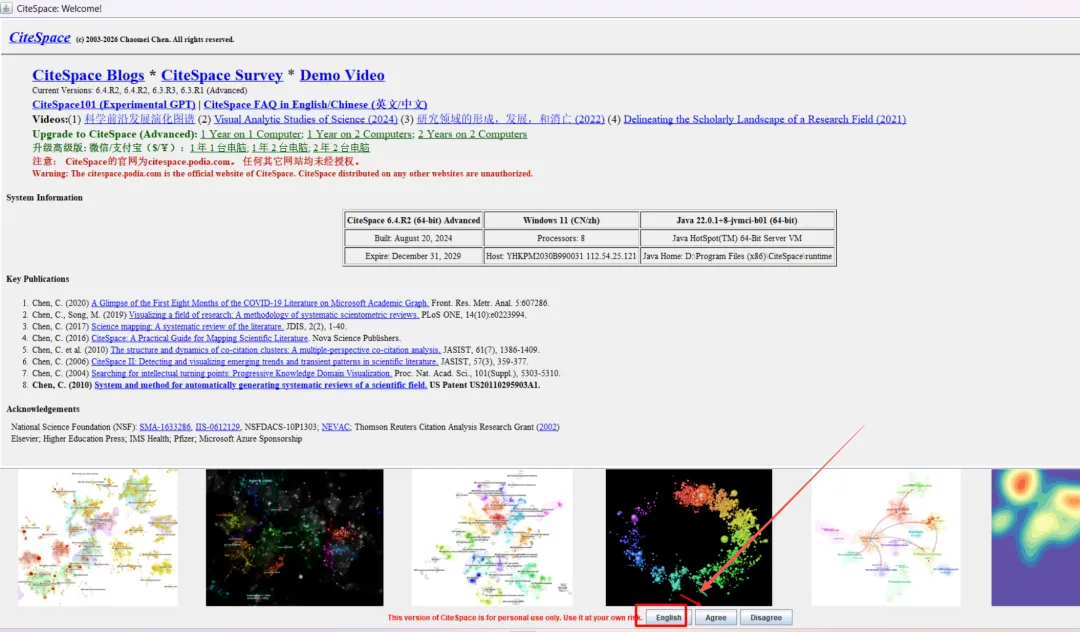Select light network with curved red links thumbnail
This screenshot has height=632, width=1080.
[886, 538]
